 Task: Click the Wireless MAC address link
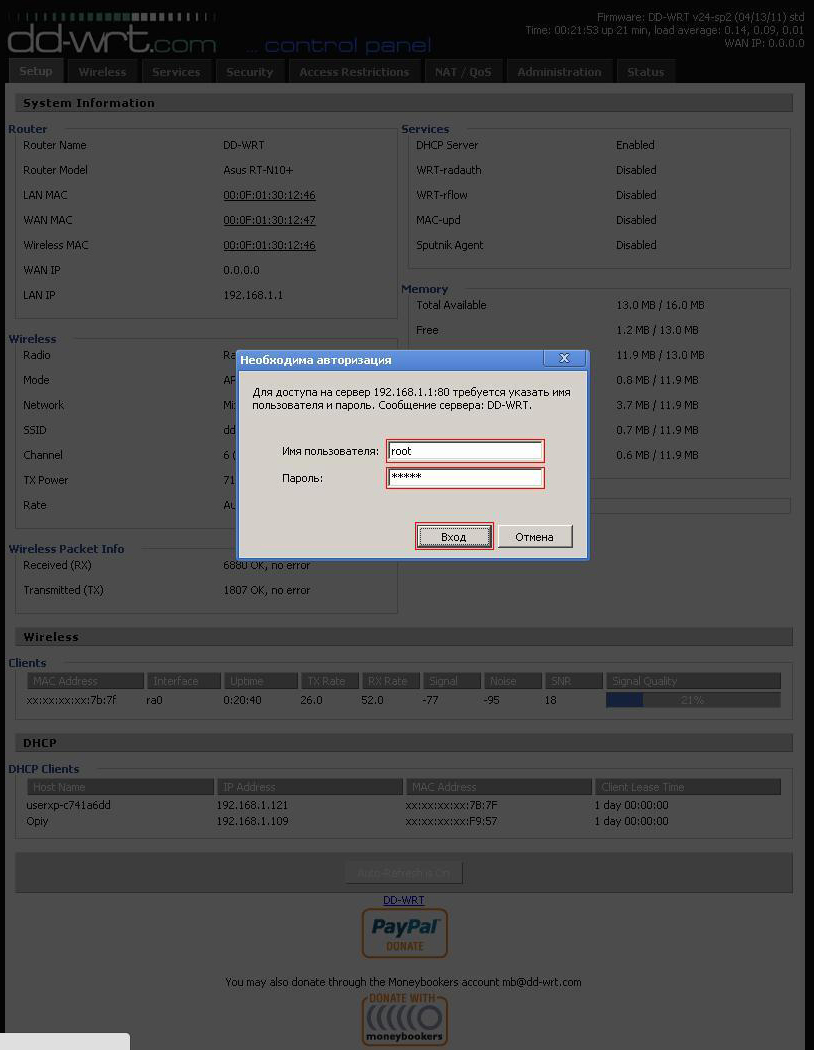tap(269, 245)
